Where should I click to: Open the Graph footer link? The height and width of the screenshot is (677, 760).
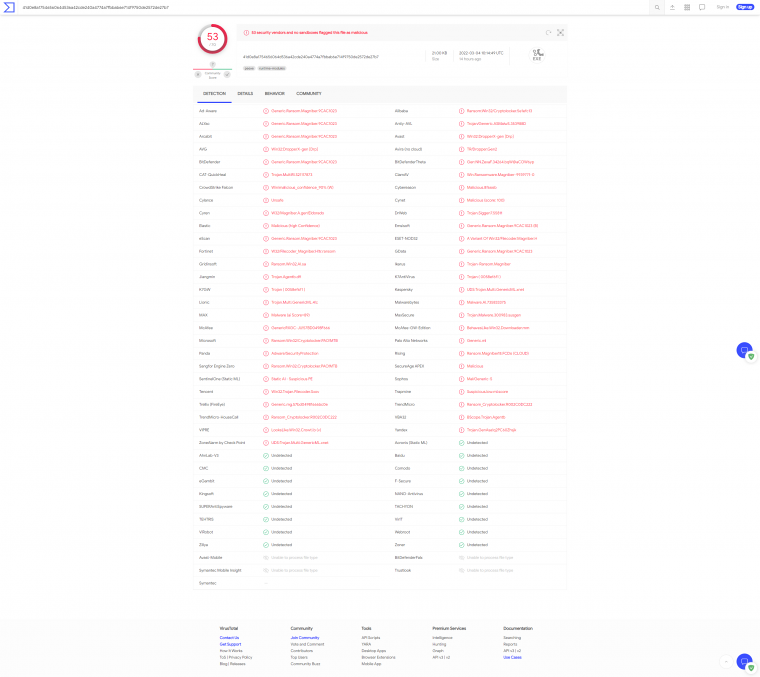[x=438, y=651]
